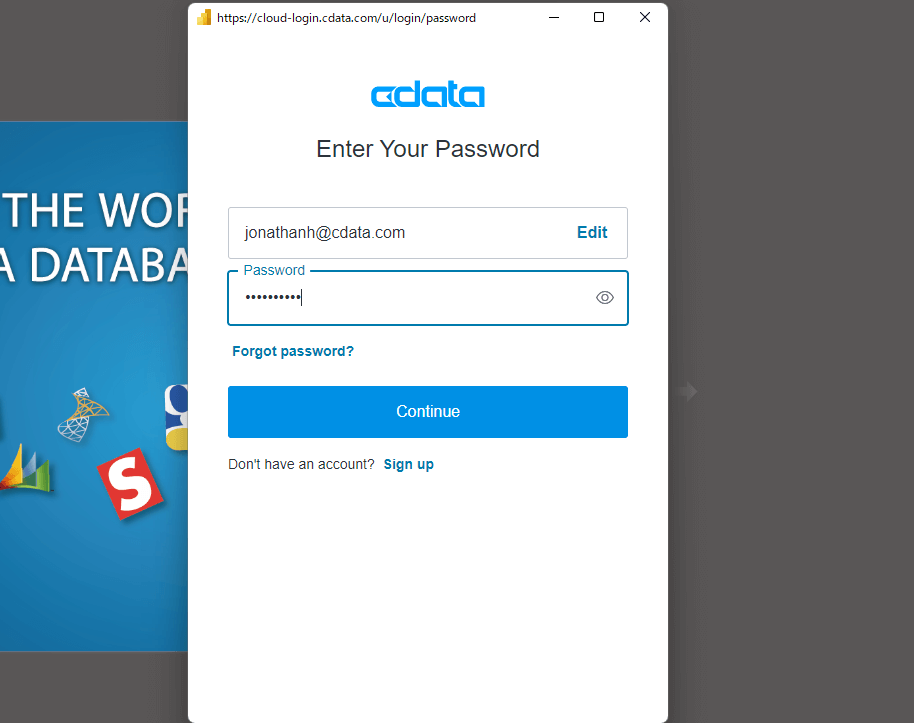The width and height of the screenshot is (914, 723).
Task: Close the login window
Action: point(645,17)
